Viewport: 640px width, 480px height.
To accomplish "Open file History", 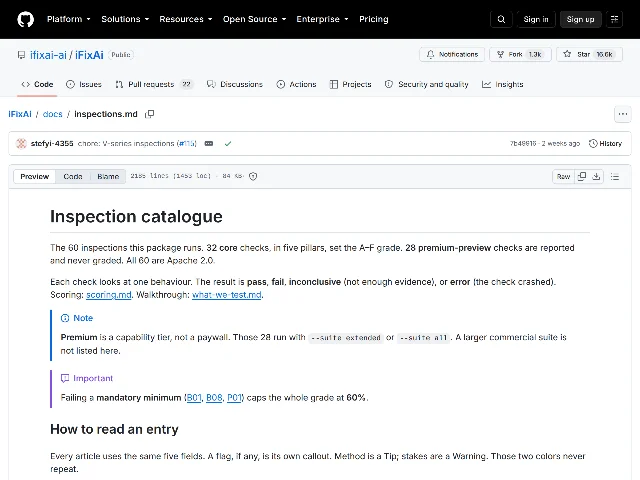I will 605,144.
